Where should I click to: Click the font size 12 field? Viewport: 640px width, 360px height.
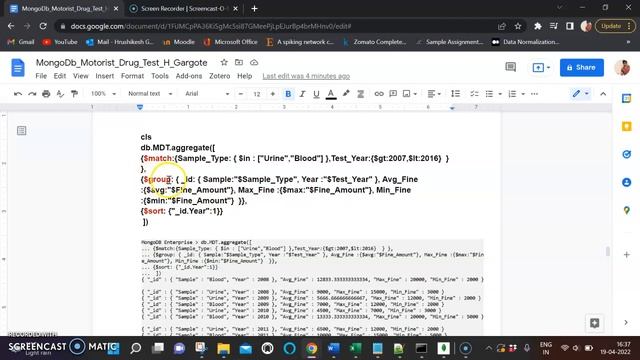pyautogui.click(x=257, y=94)
